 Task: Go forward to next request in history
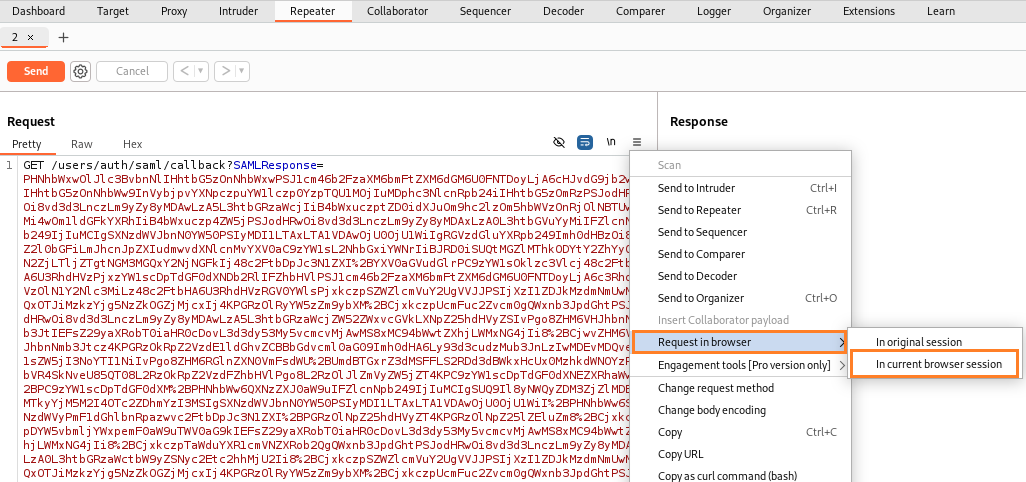[x=225, y=71]
